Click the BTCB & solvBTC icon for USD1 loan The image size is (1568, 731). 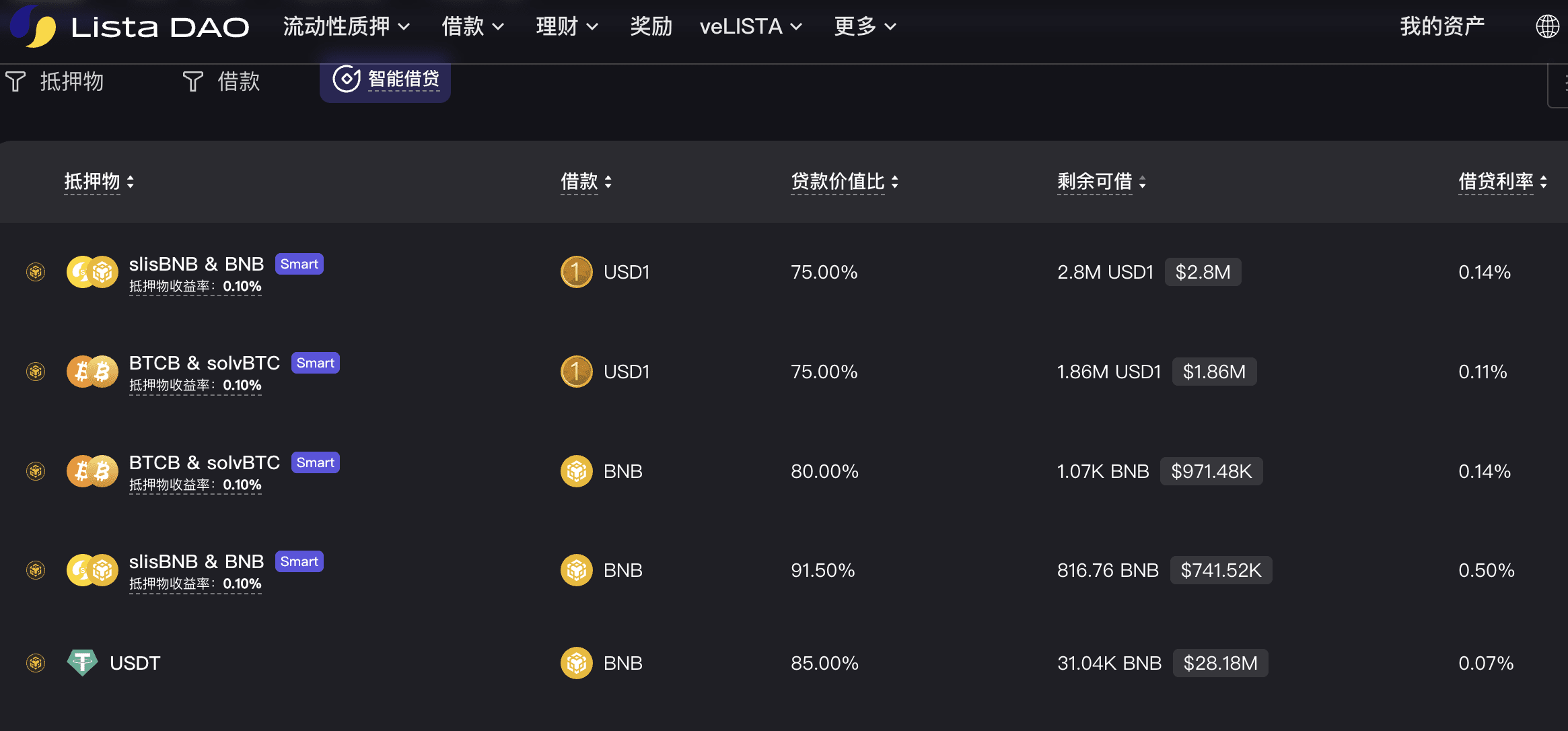click(92, 372)
